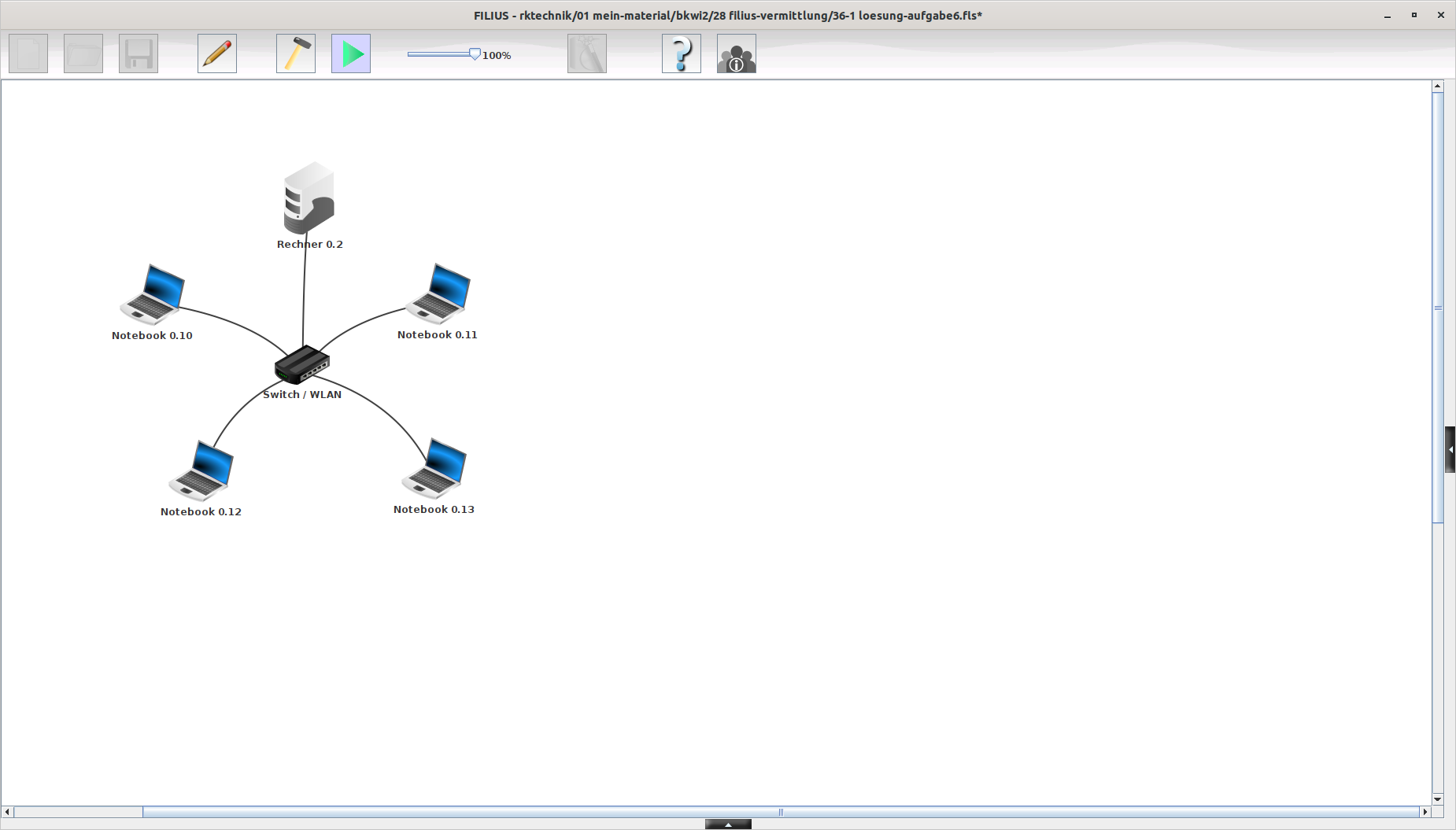Select Notebook 0.10 laptop
1456x830 pixels.
[153, 294]
